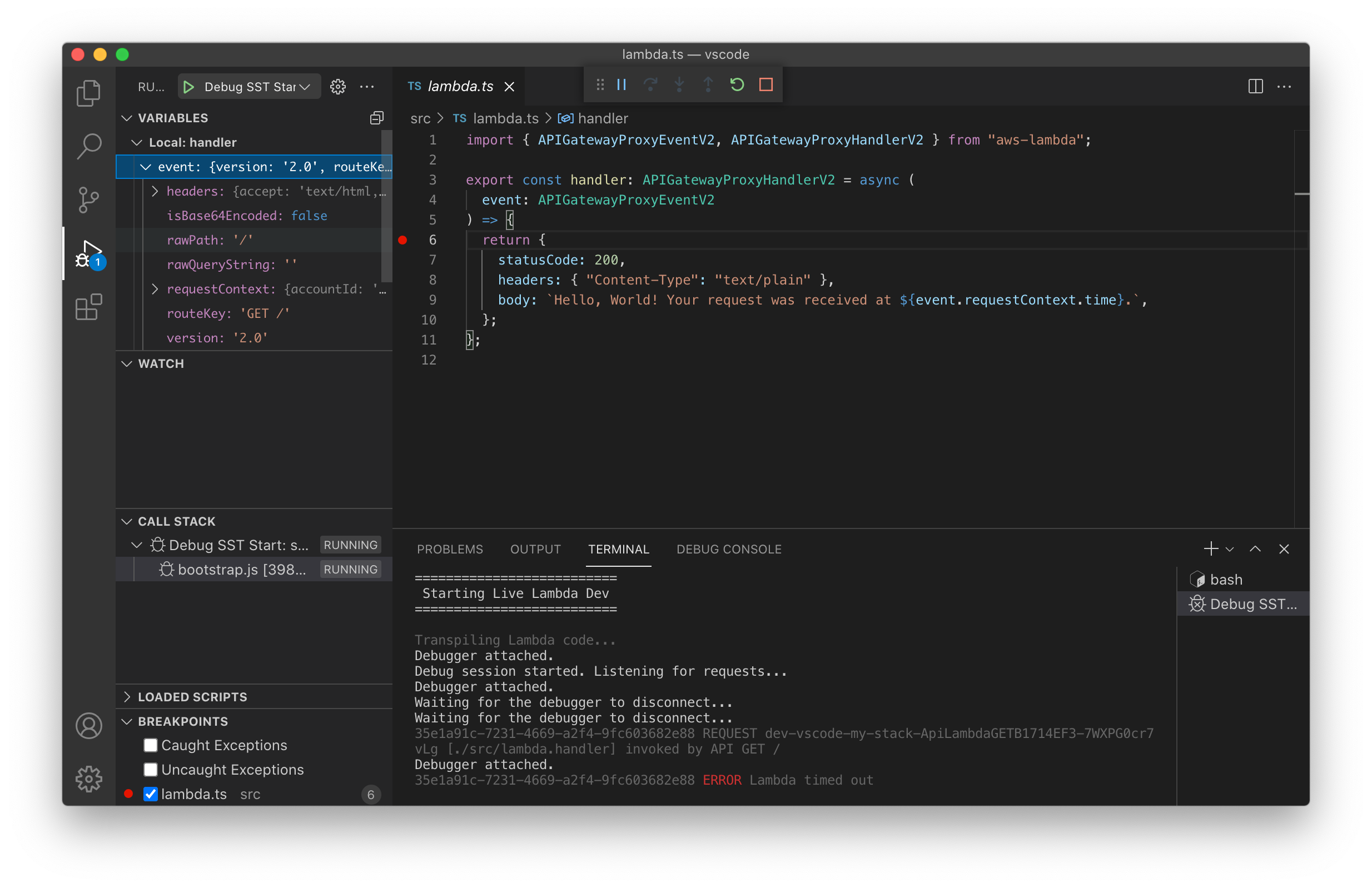
Task: Open launch.json via the gear icon
Action: point(338,87)
